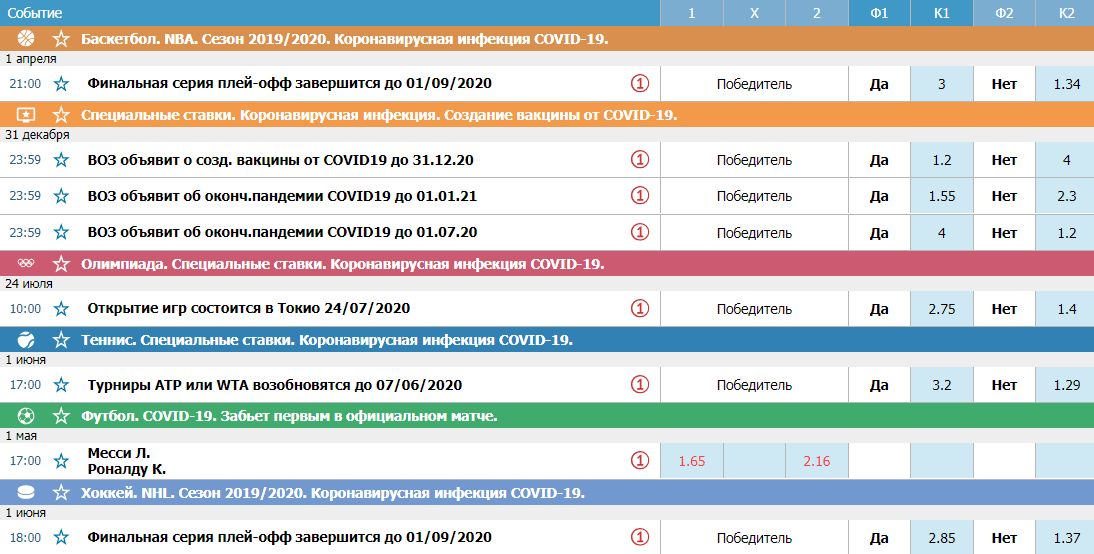
Task: Star the NHL плей-офф 18:00 event
Action: 61,538
